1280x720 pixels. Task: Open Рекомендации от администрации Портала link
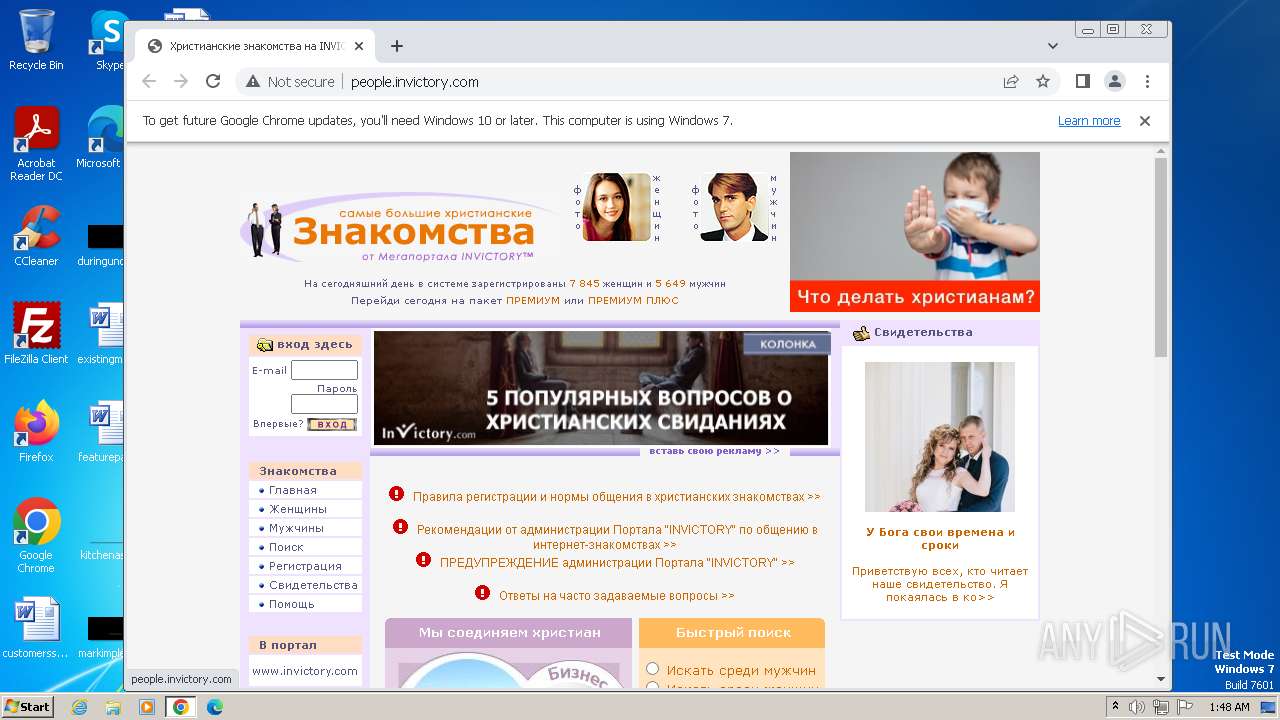[x=617, y=537]
